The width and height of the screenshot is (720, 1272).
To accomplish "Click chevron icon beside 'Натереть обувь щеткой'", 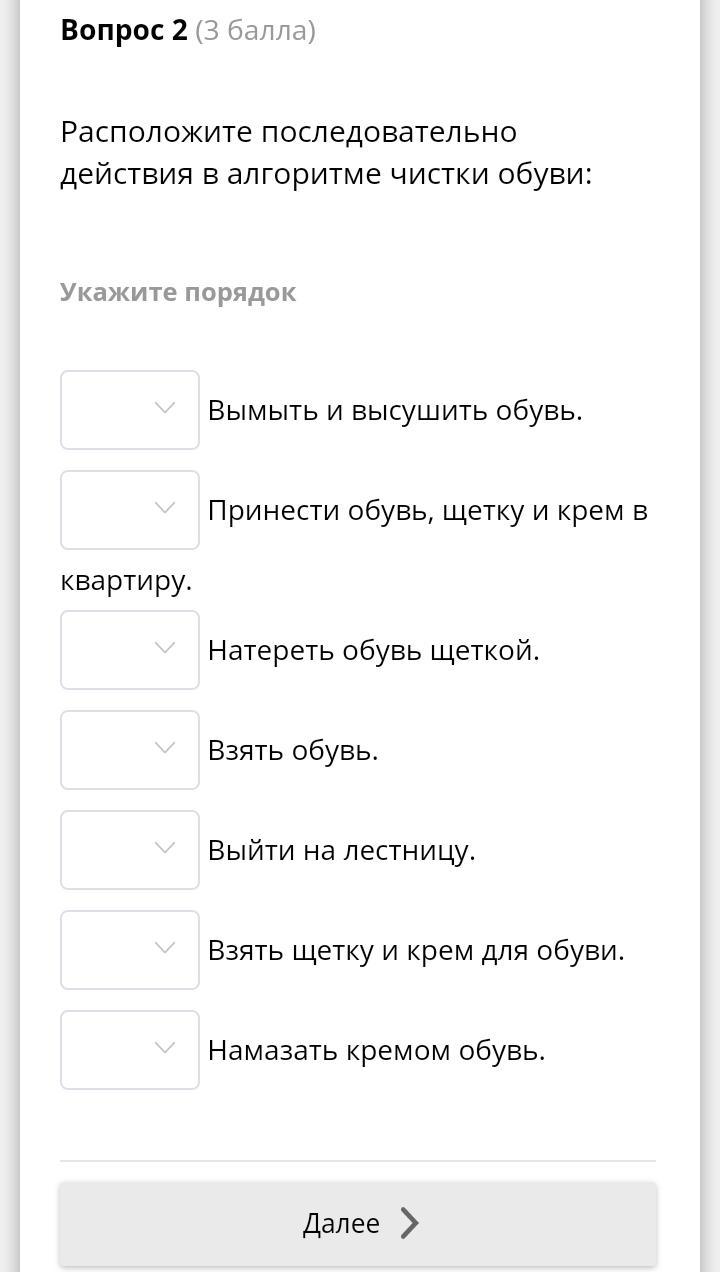I will pyautogui.click(x=165, y=648).
